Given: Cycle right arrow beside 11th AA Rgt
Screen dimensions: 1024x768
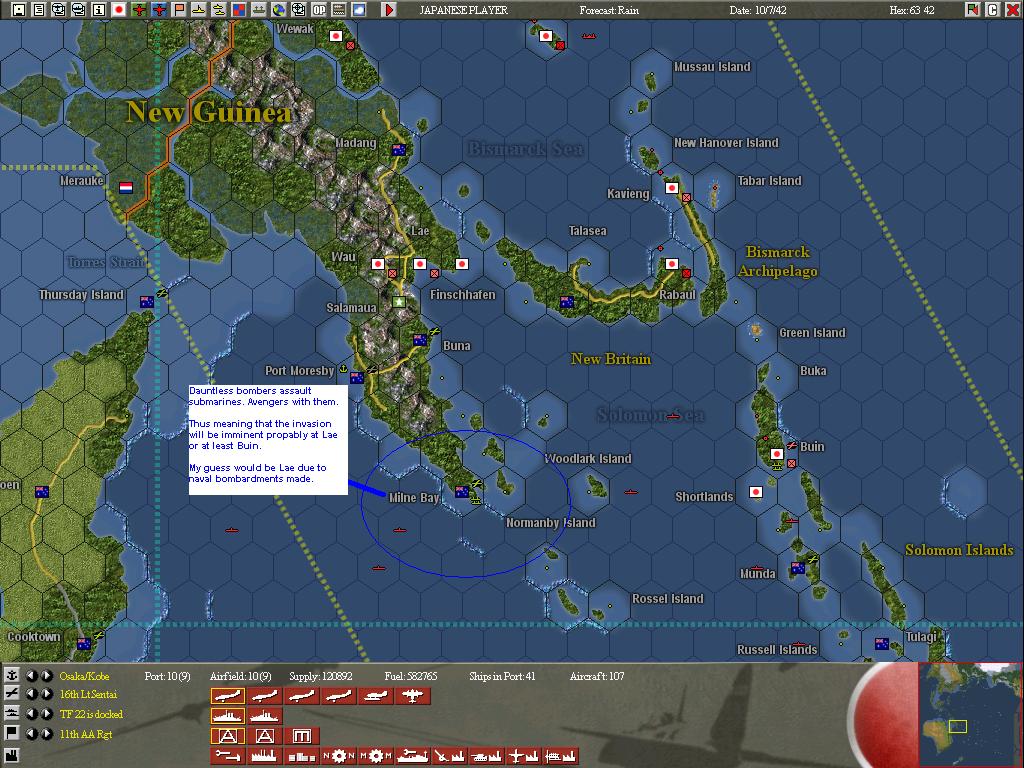Looking at the screenshot, I should click(x=47, y=732).
